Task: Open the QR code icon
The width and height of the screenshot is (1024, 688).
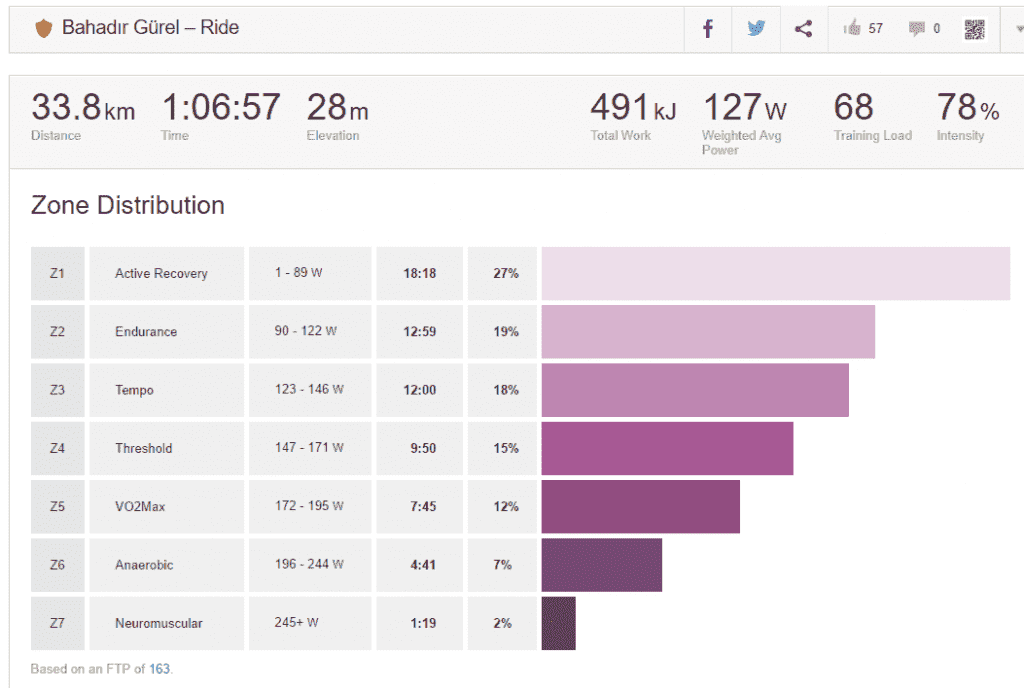Action: [x=974, y=29]
